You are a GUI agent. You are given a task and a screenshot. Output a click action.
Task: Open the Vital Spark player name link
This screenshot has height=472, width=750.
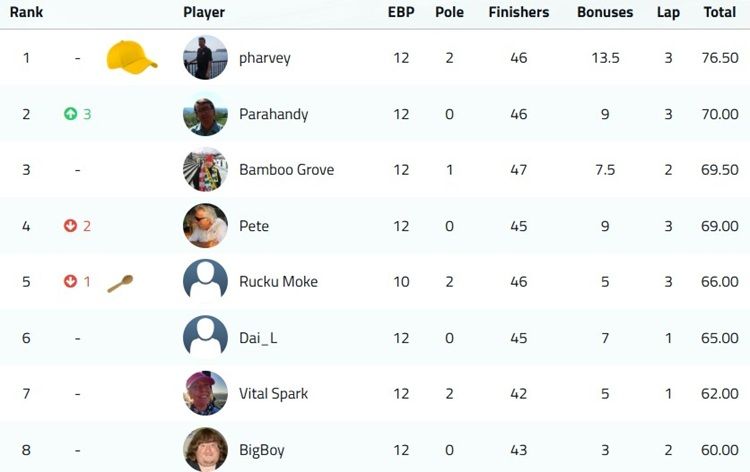point(274,394)
